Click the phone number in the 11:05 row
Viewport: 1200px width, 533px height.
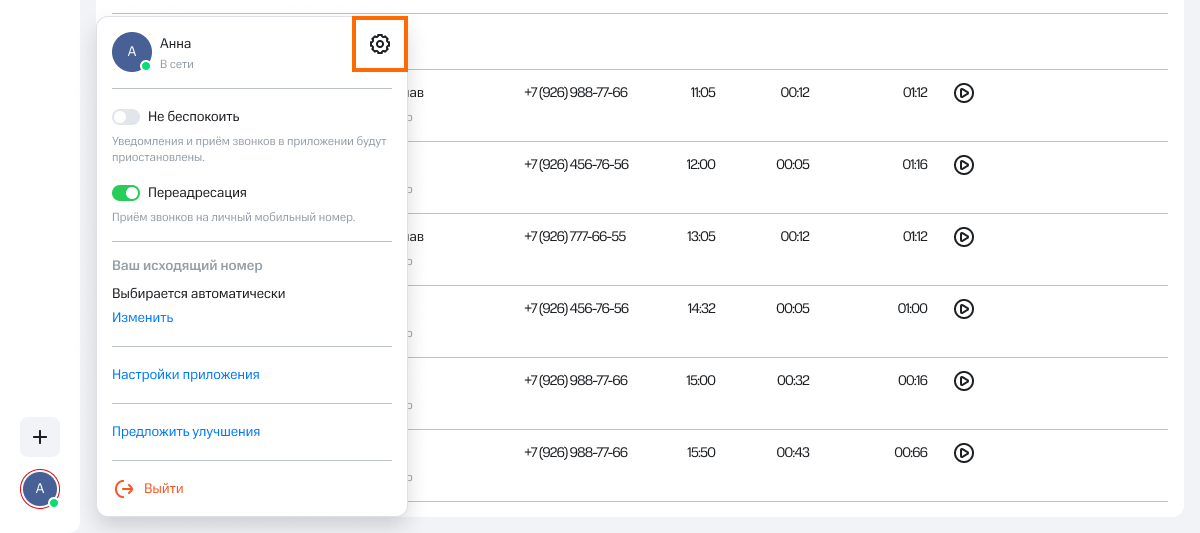(576, 93)
